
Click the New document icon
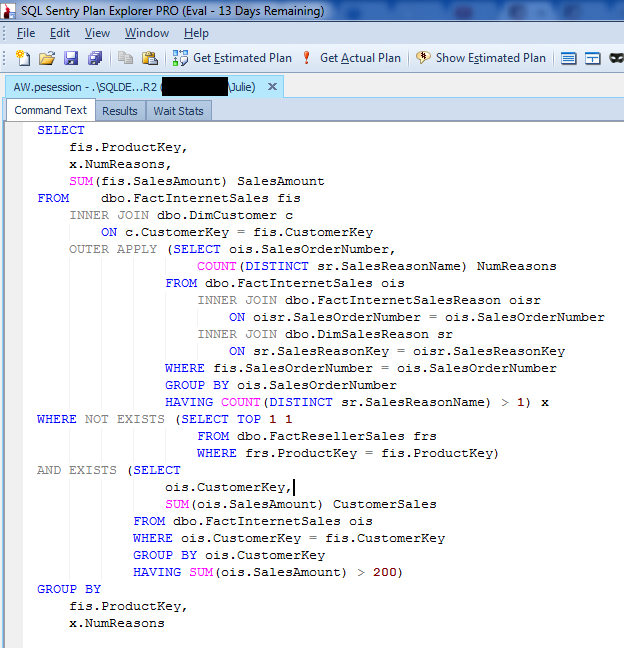click(23, 58)
